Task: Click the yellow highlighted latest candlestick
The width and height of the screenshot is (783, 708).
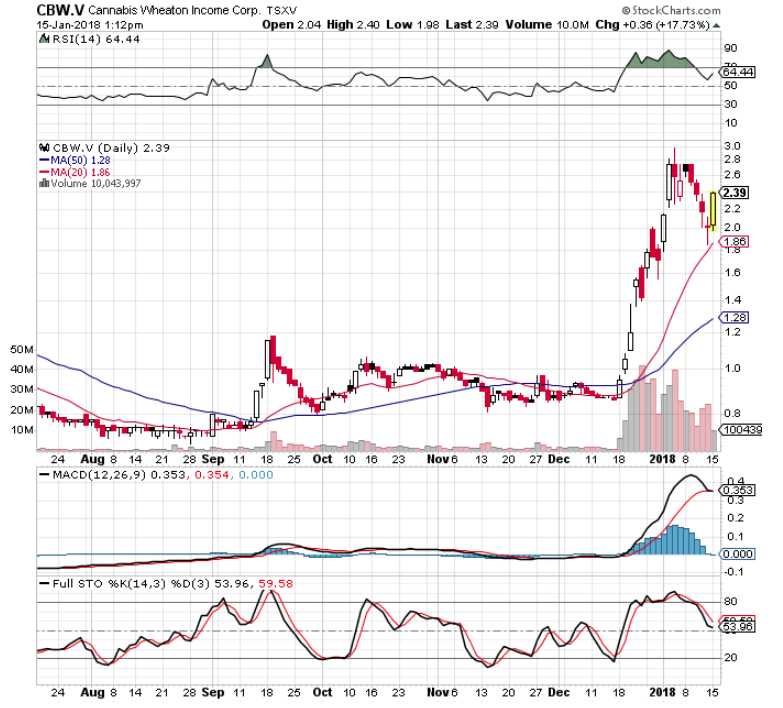Action: (713, 209)
